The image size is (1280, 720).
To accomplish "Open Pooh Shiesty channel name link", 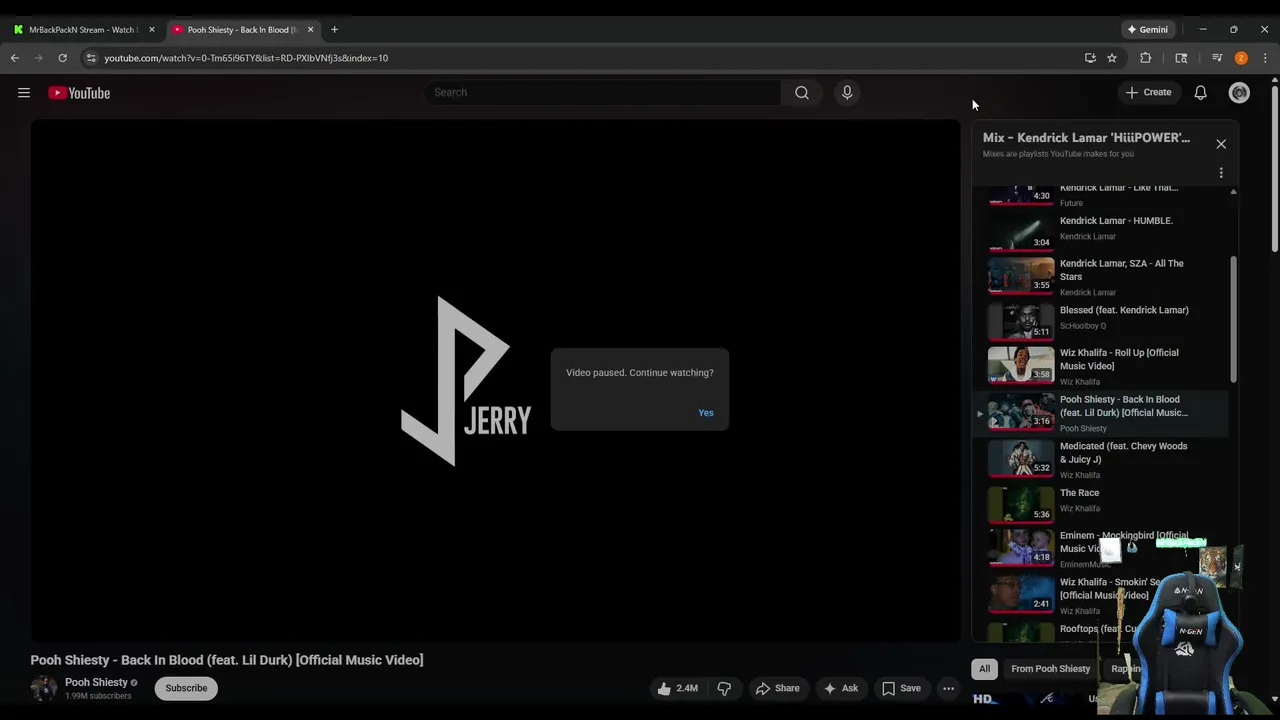I will click(x=96, y=682).
